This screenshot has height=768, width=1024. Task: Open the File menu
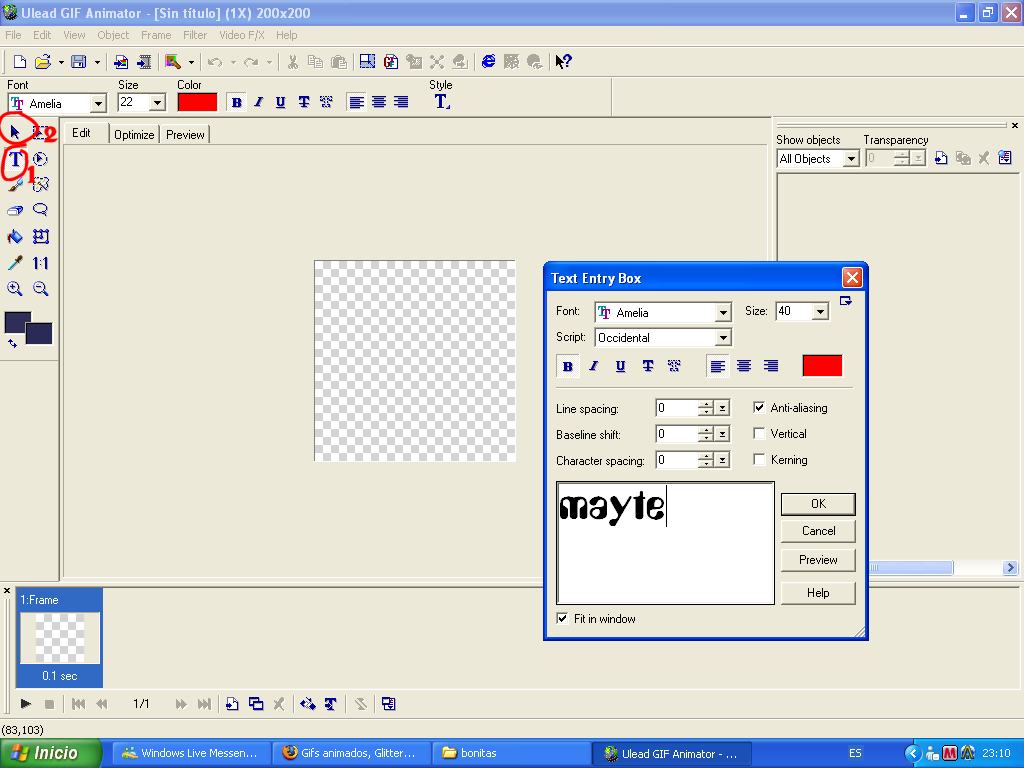click(x=13, y=35)
